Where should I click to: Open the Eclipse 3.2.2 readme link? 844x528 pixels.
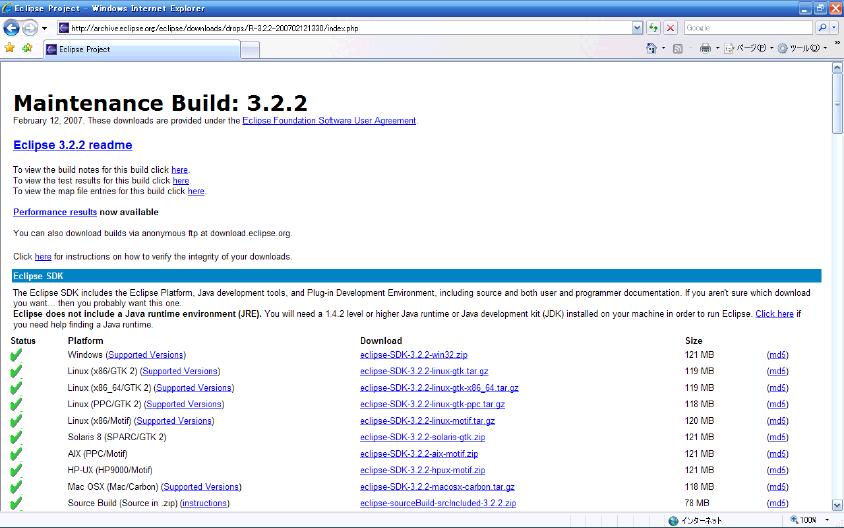pyautogui.click(x=73, y=145)
